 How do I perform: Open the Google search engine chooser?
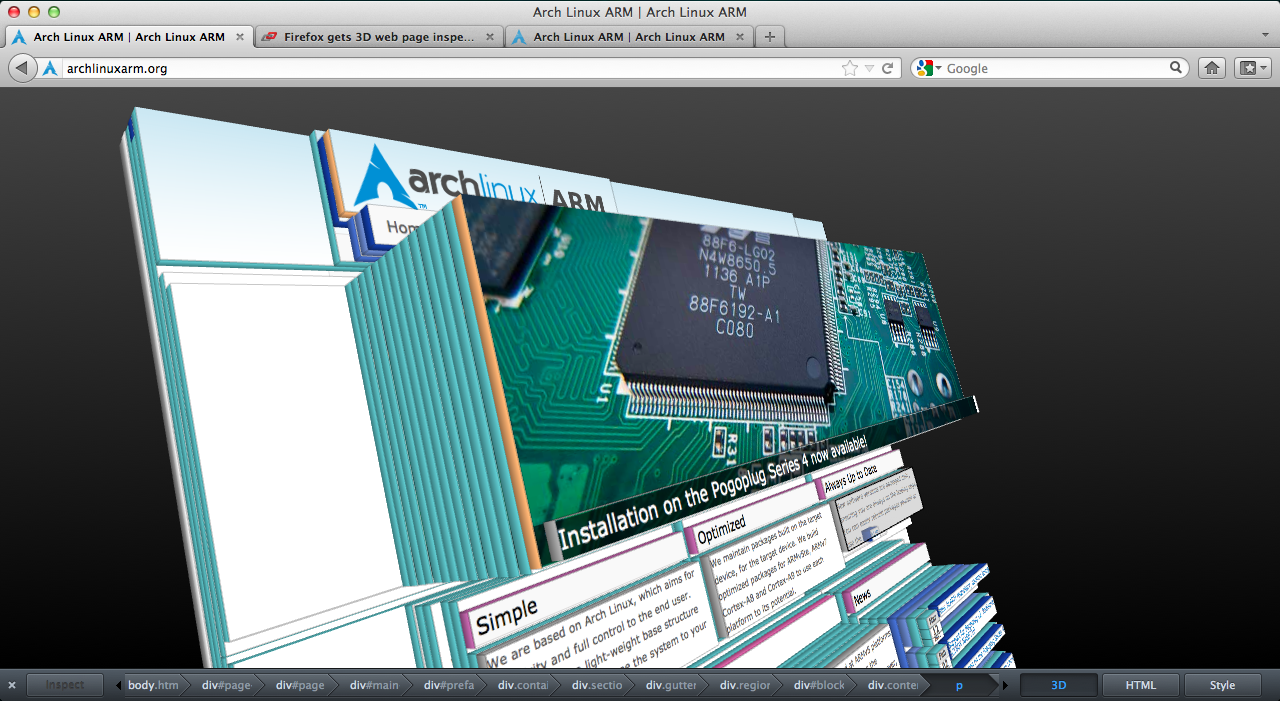click(x=927, y=68)
